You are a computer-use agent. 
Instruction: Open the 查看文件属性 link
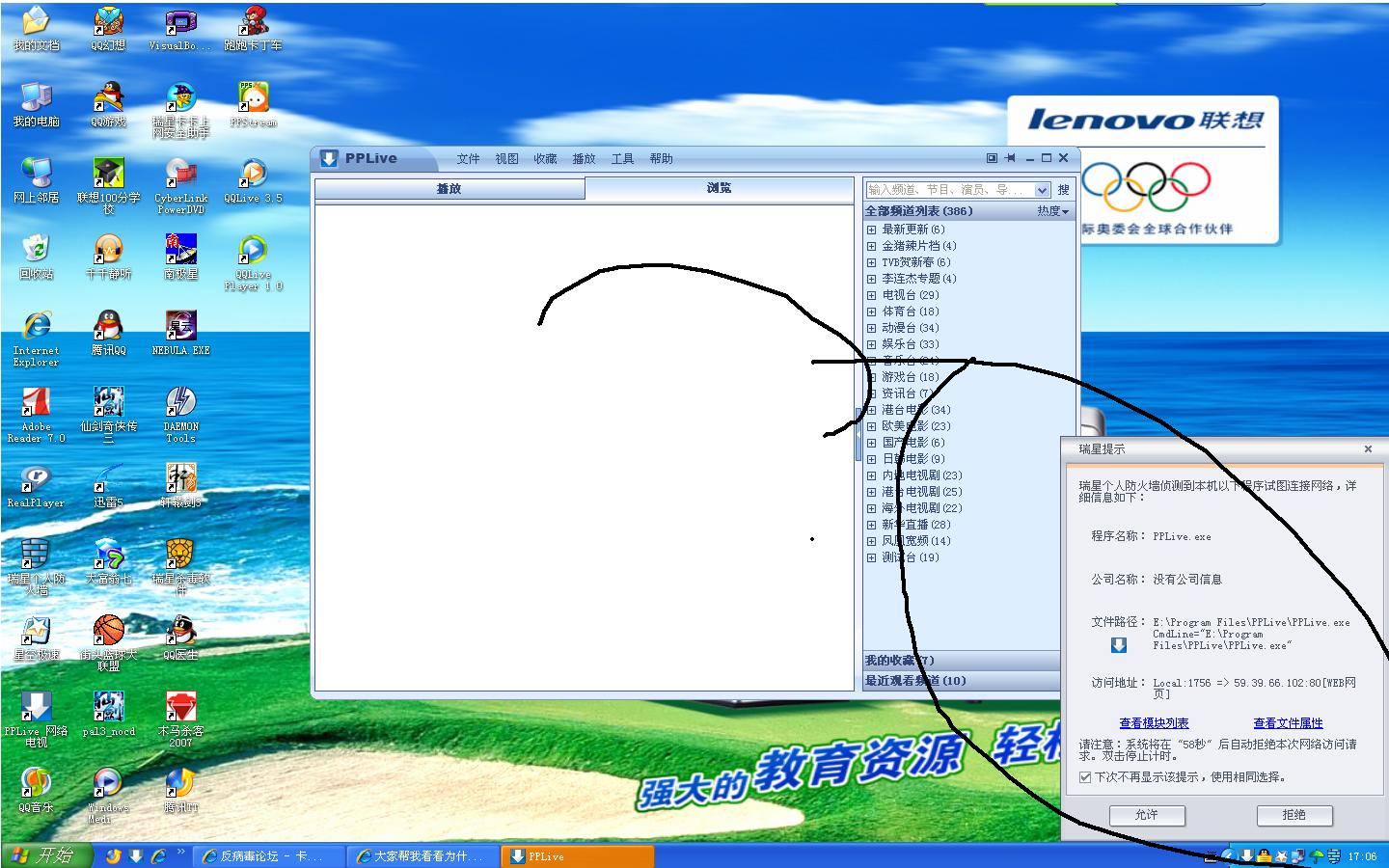(x=1288, y=723)
